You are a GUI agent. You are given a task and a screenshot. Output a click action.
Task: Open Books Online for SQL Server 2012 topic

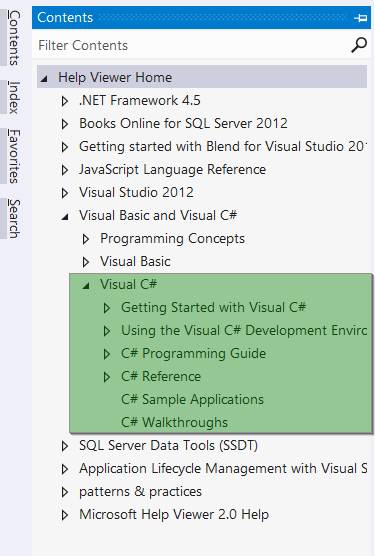pos(183,123)
